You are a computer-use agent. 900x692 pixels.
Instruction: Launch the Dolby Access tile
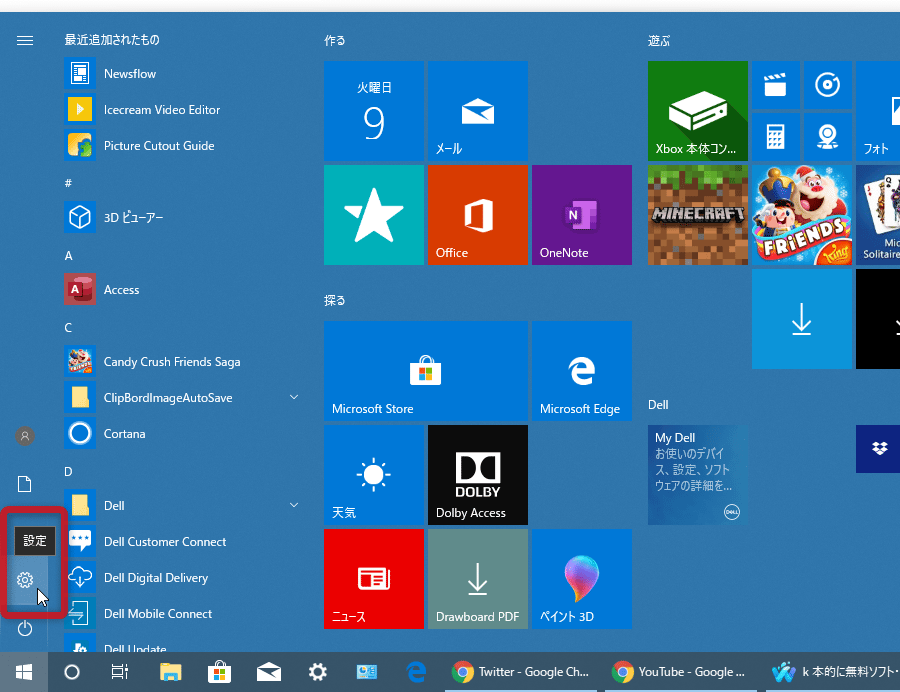tap(478, 475)
